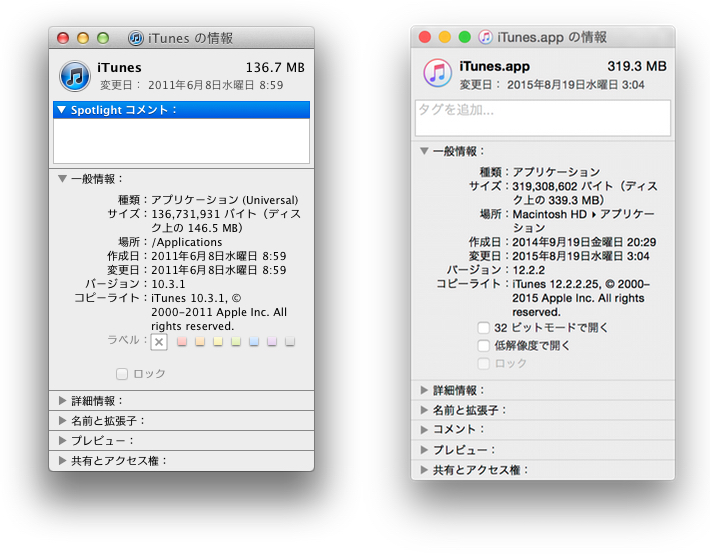Select the no-label X button
Screen dimensions: 710x558
point(159,342)
